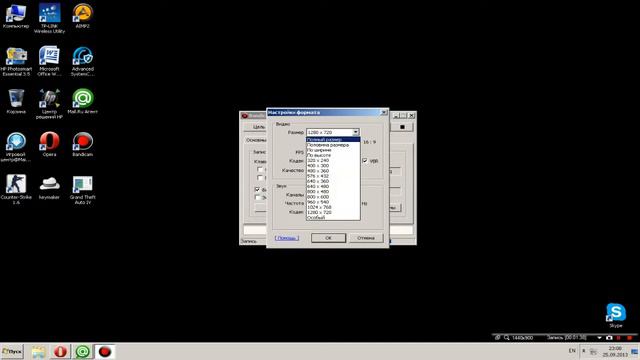Select Microsoft Office Word desktop shortcut
This screenshot has height=360, width=640.
(49, 61)
